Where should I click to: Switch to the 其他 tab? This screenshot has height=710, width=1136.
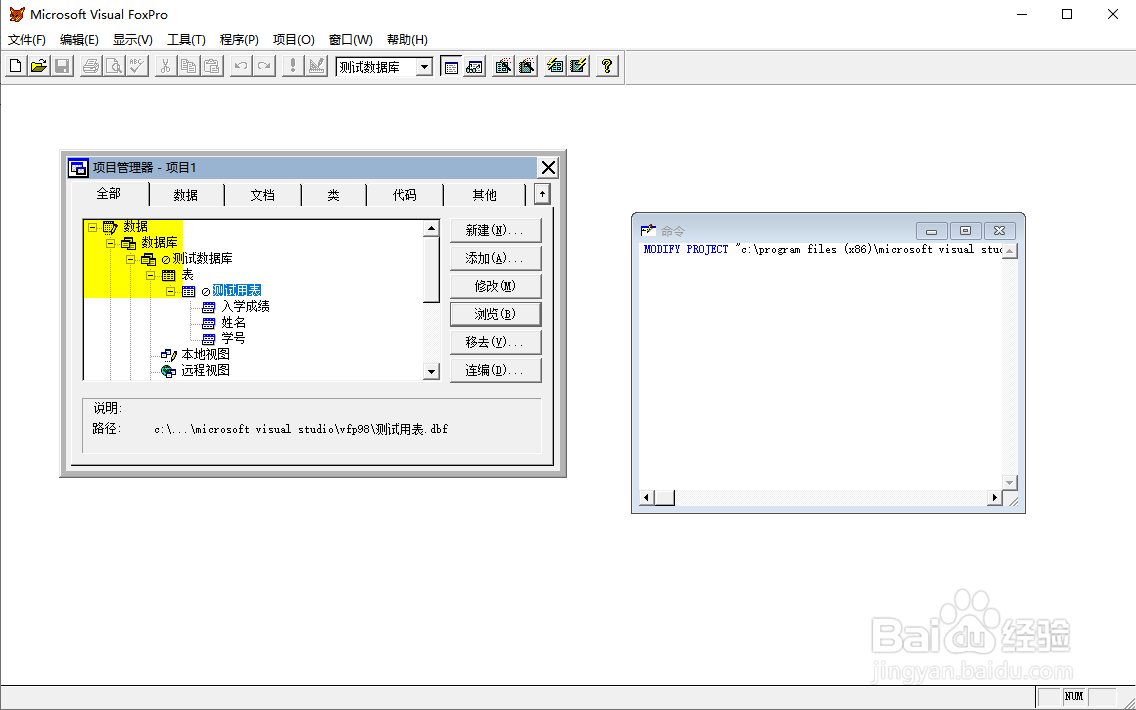point(485,195)
